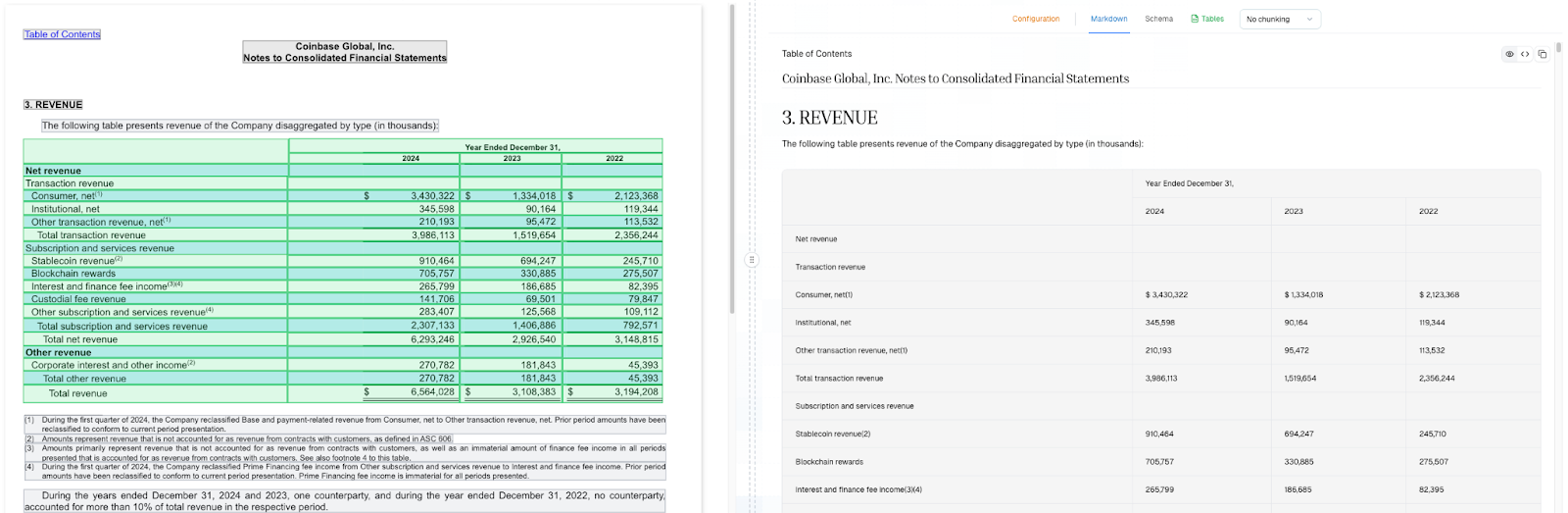Viewport: 1568px width, 513px height.
Task: Click the '2023' column header in markdown table
Action: point(1294,211)
